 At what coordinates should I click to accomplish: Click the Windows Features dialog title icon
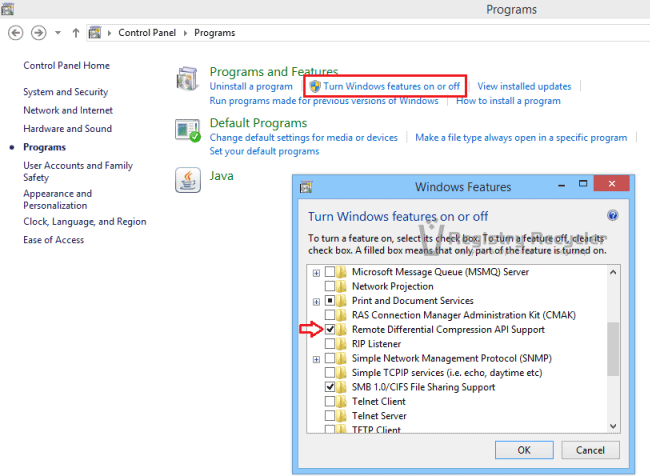point(306,187)
